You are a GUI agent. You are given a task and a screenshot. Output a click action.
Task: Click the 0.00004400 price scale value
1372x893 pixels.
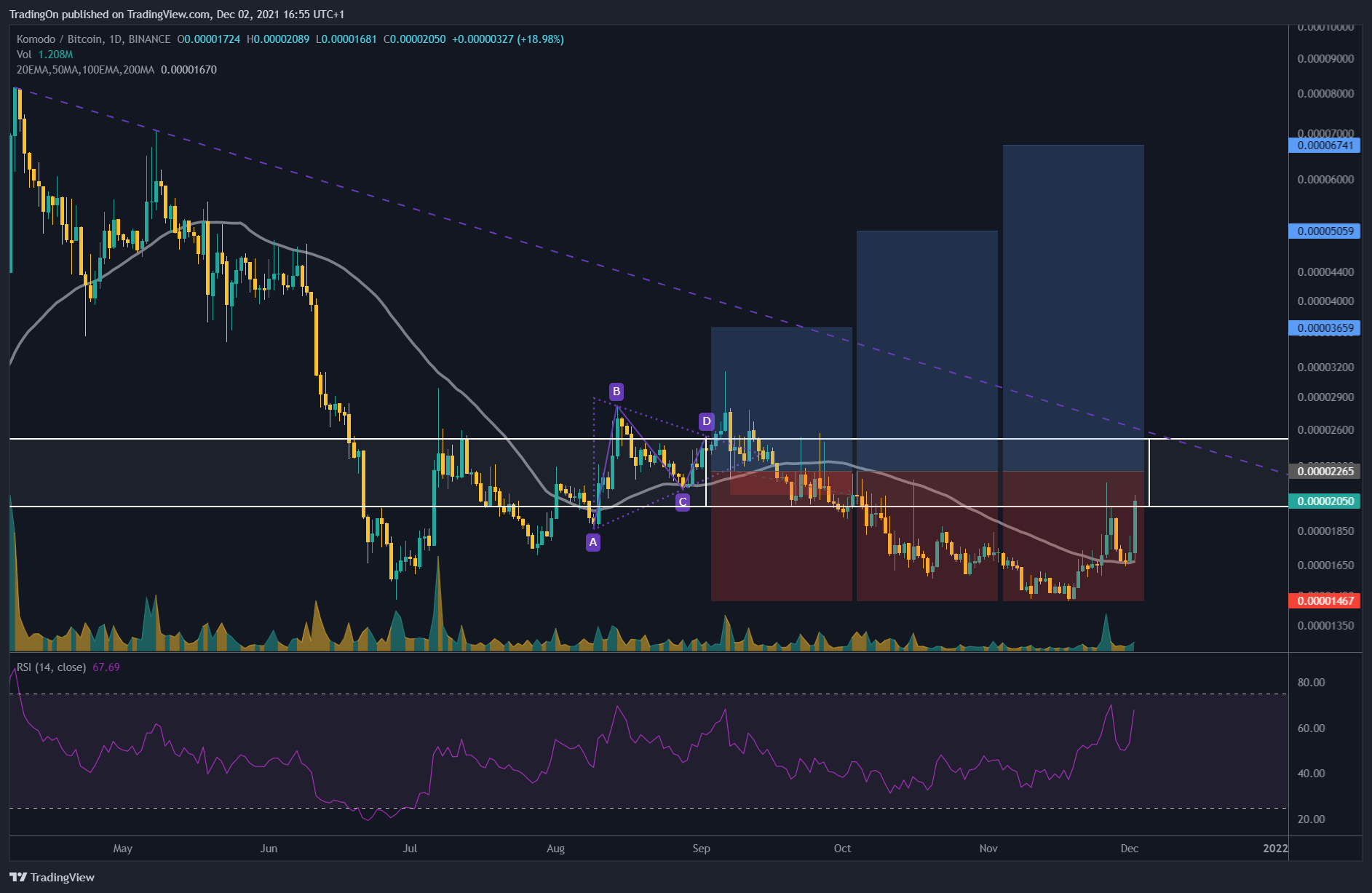[x=1326, y=272]
